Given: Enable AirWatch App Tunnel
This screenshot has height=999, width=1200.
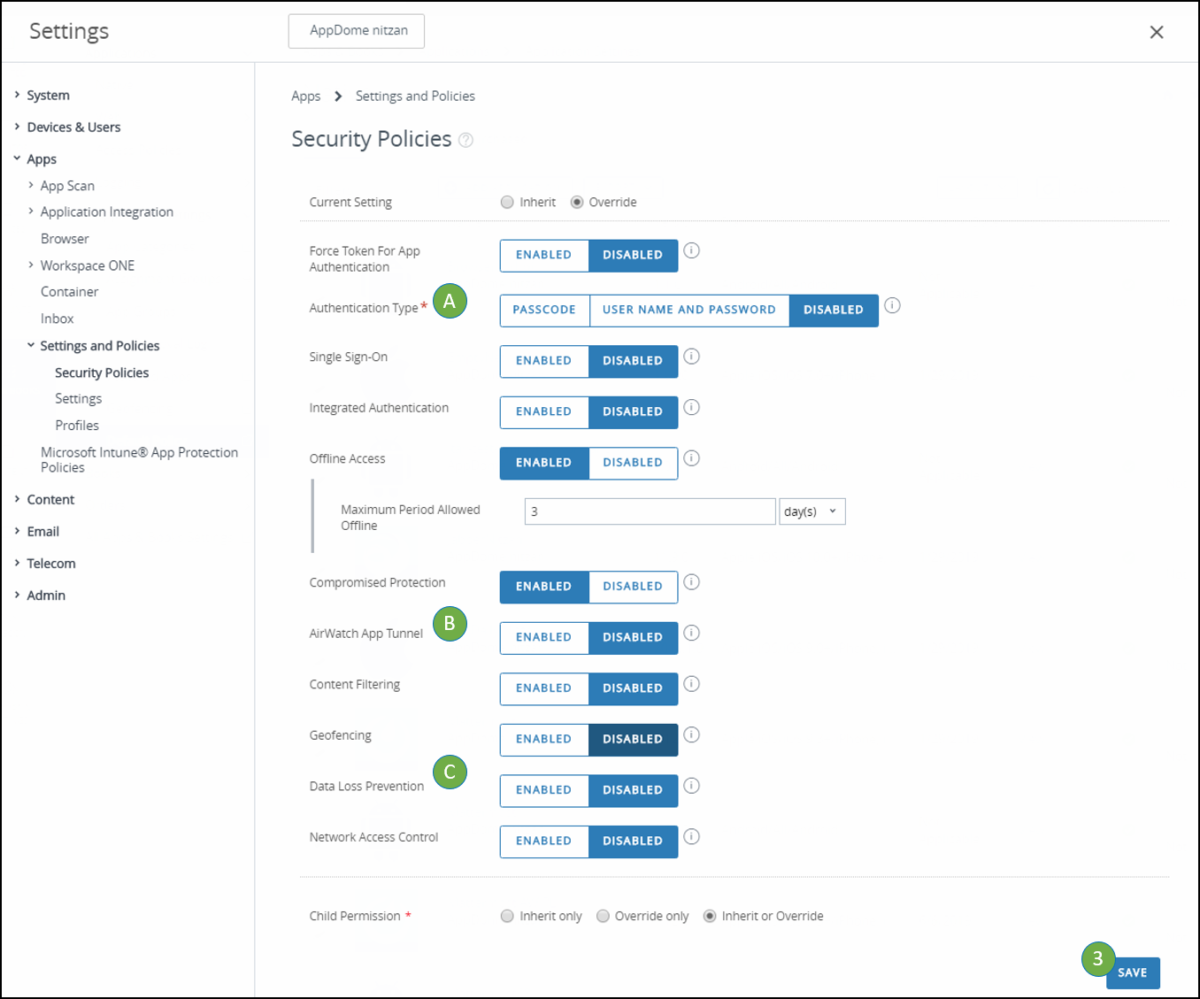Looking at the screenshot, I should coord(544,637).
